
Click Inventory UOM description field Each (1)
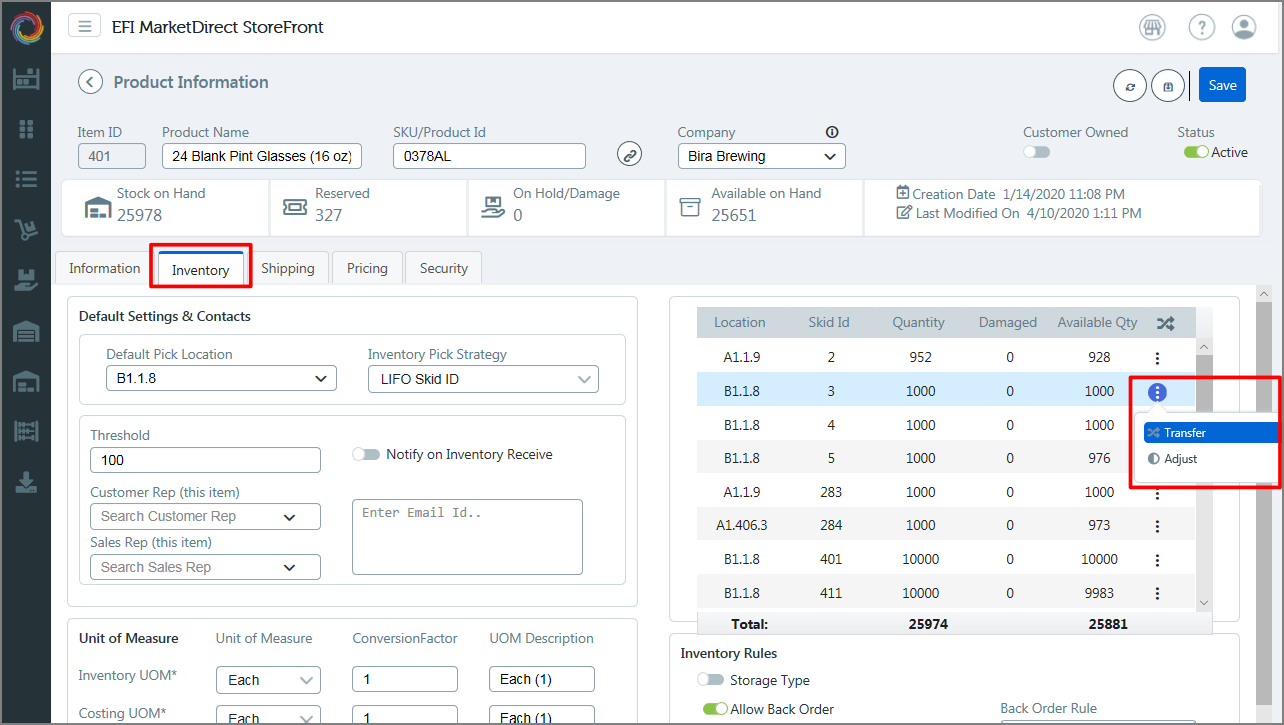(x=542, y=679)
